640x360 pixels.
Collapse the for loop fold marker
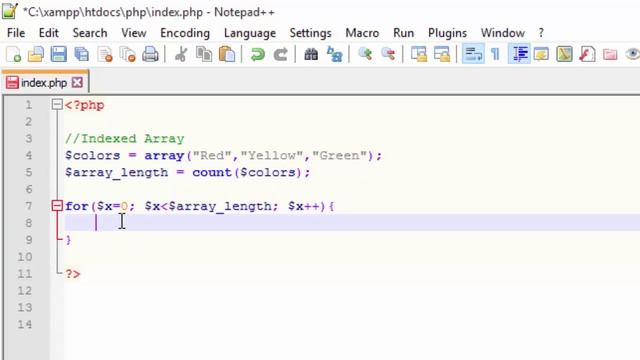pyautogui.click(x=57, y=206)
